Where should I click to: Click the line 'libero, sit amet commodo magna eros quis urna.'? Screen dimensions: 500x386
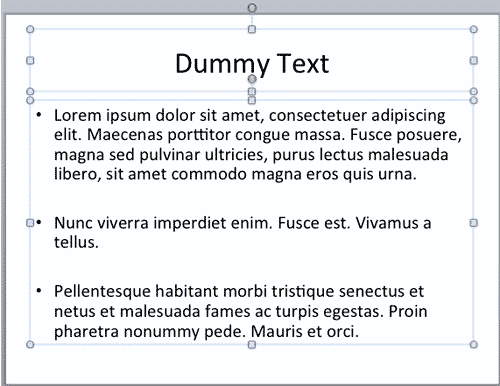coord(235,174)
